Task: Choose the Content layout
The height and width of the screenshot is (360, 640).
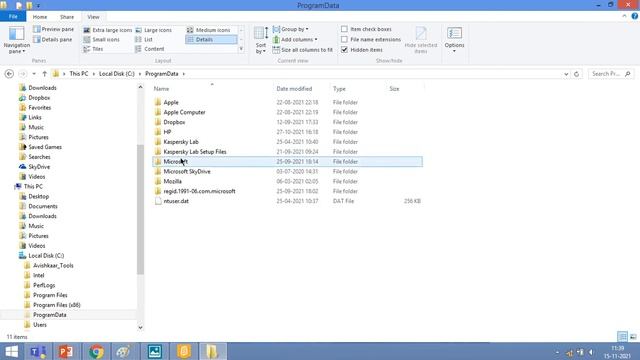Action: click(x=149, y=49)
